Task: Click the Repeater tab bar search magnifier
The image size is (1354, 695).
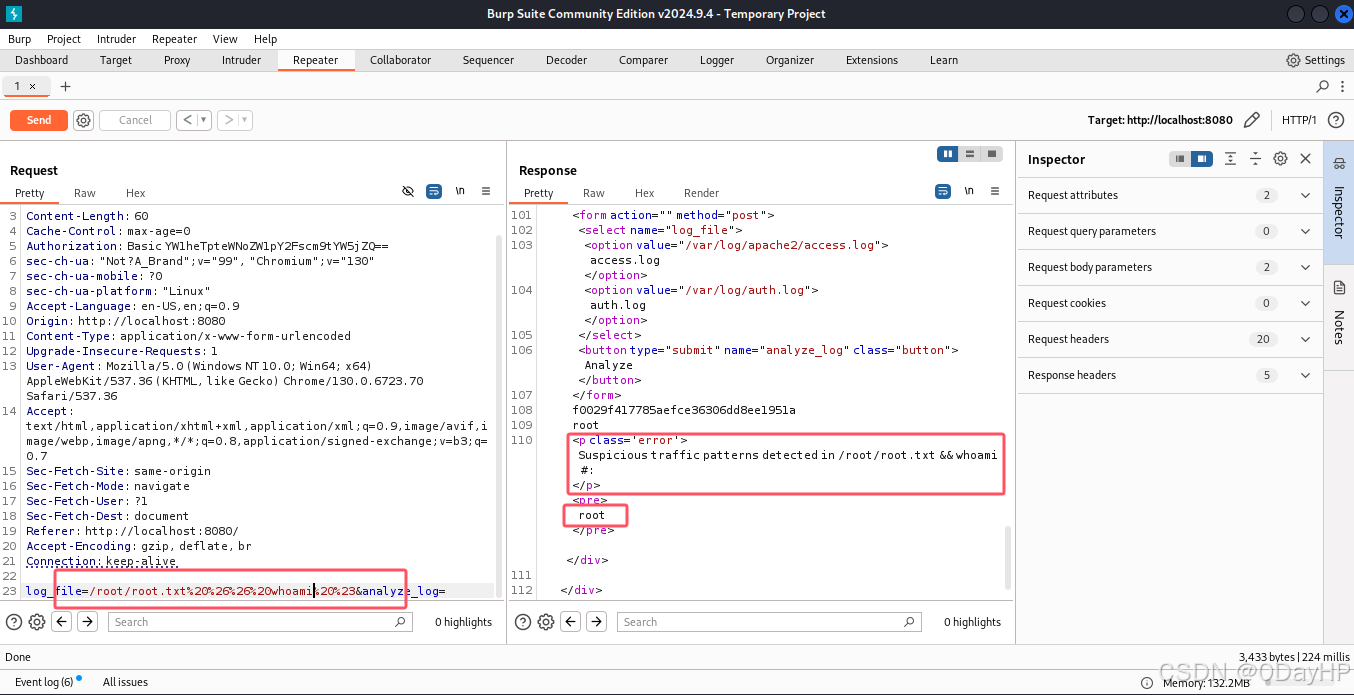Action: pos(1323,87)
